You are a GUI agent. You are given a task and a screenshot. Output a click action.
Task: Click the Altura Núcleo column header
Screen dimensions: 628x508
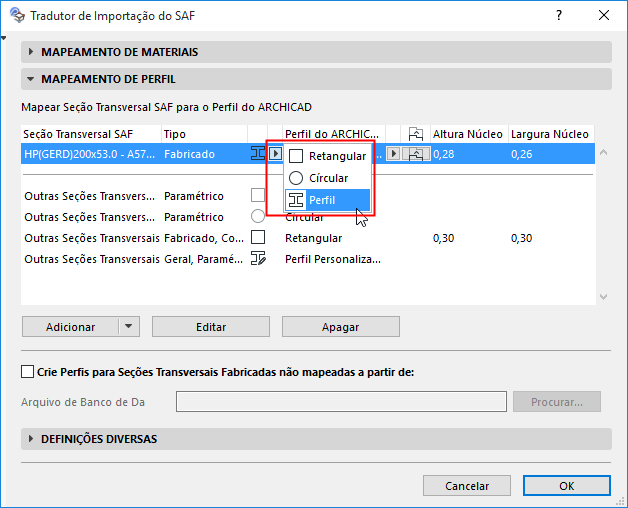[x=469, y=134]
